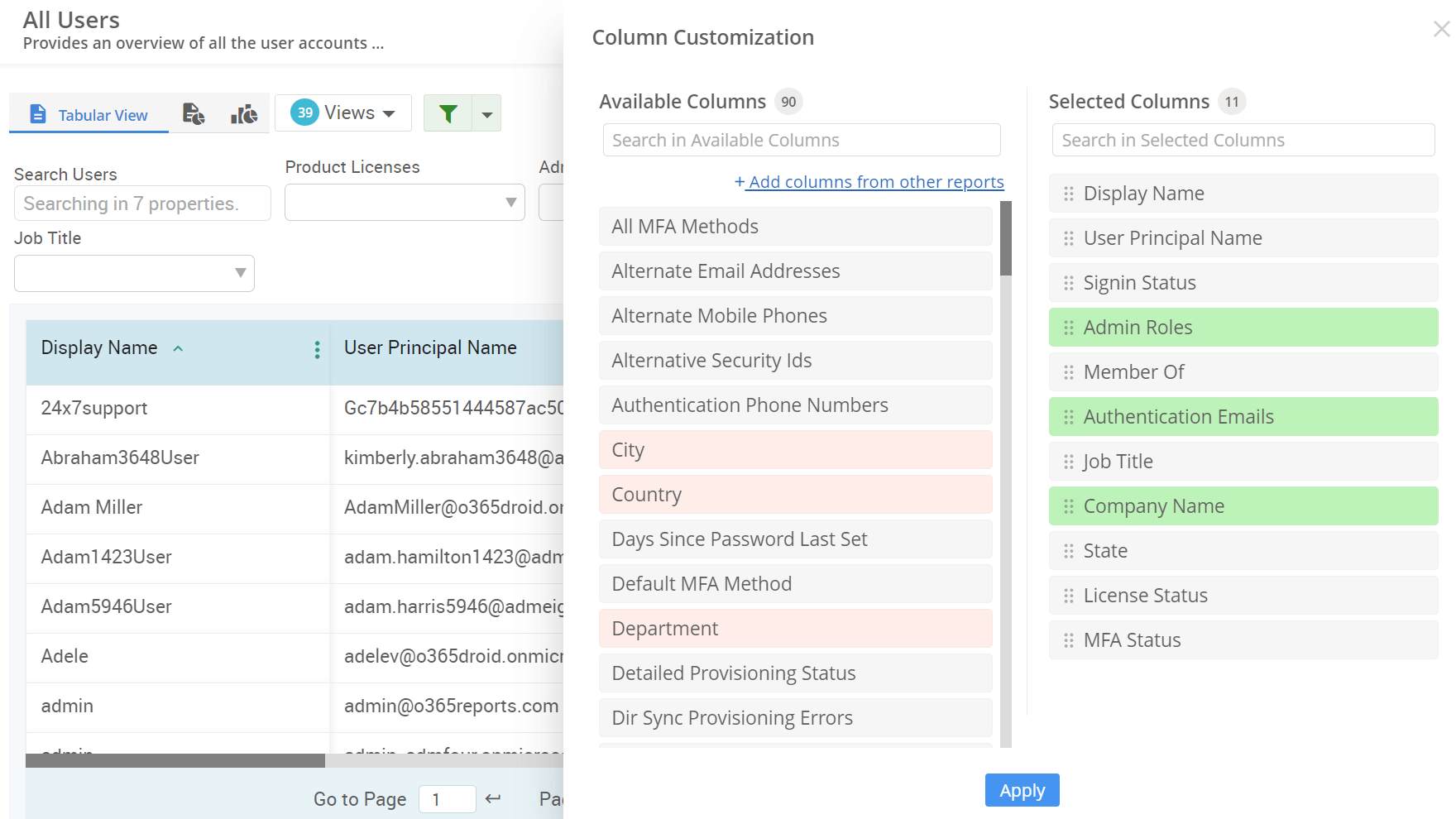The width and height of the screenshot is (1456, 819).
Task: Click the Display Name column options icon
Action: click(x=317, y=349)
